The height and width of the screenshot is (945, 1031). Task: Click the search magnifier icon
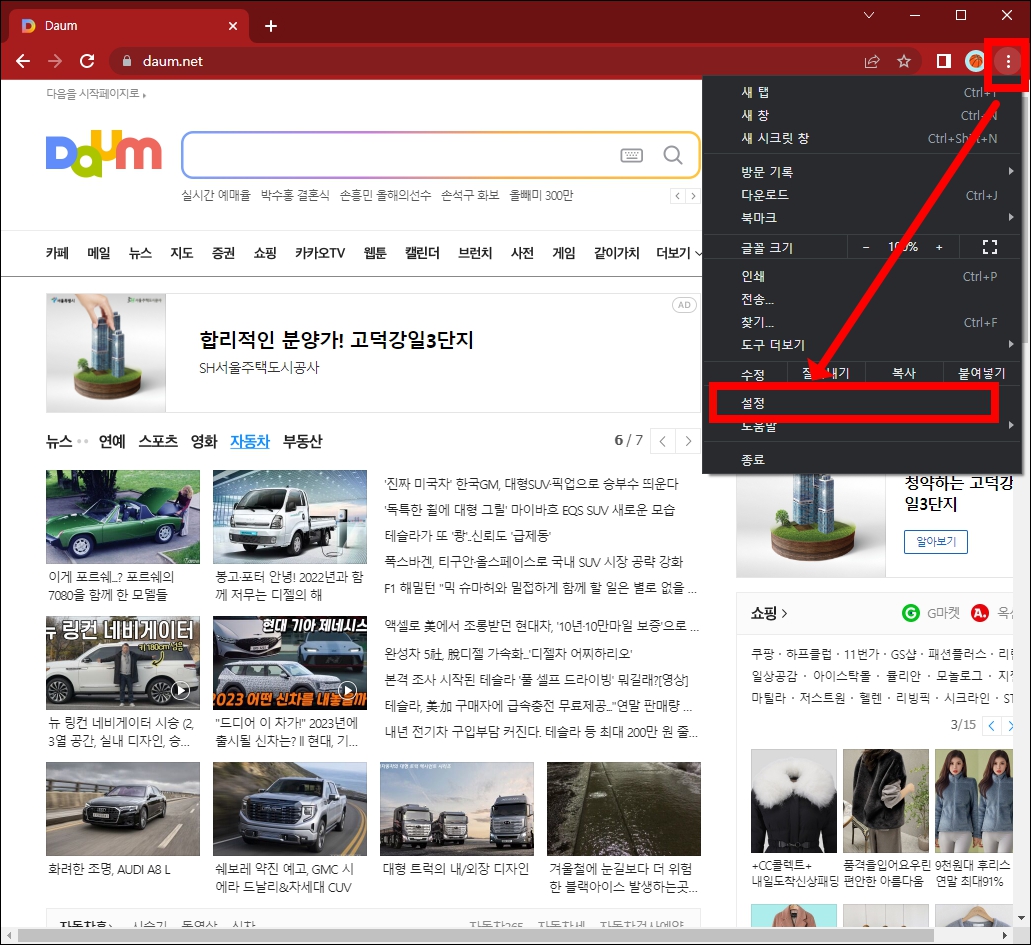pyautogui.click(x=672, y=155)
